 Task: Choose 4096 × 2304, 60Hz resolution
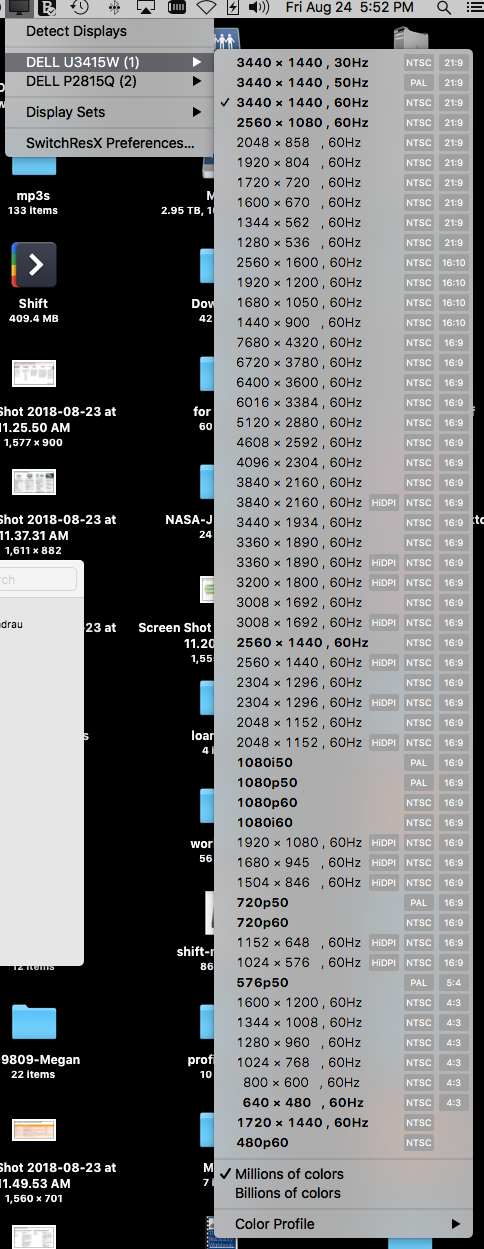click(x=343, y=462)
